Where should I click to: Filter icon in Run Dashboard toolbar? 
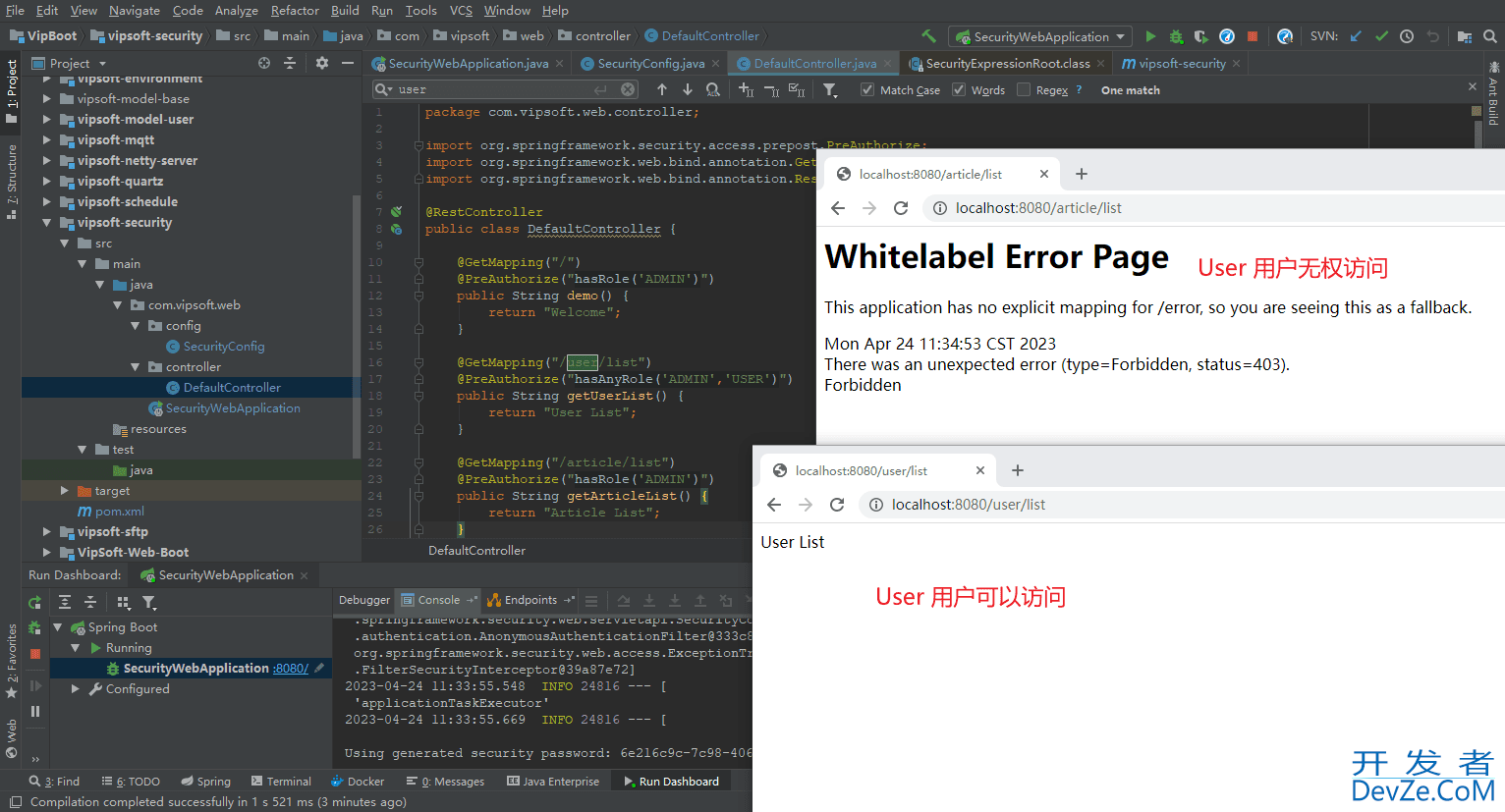(x=149, y=602)
